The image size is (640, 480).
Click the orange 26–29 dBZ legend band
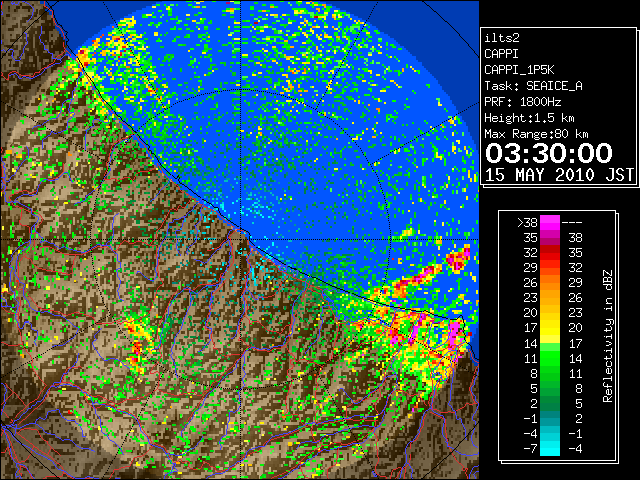(x=550, y=283)
